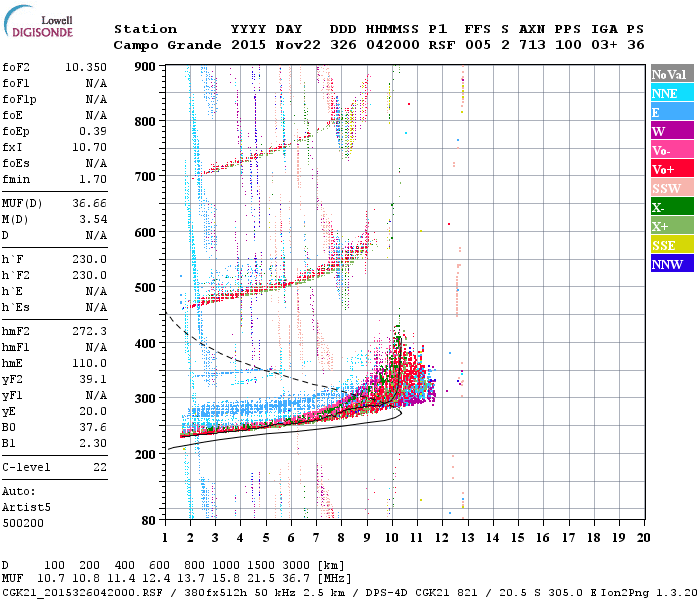Click the AXN value 713
This screenshot has height=600, width=700.
click(x=532, y=45)
